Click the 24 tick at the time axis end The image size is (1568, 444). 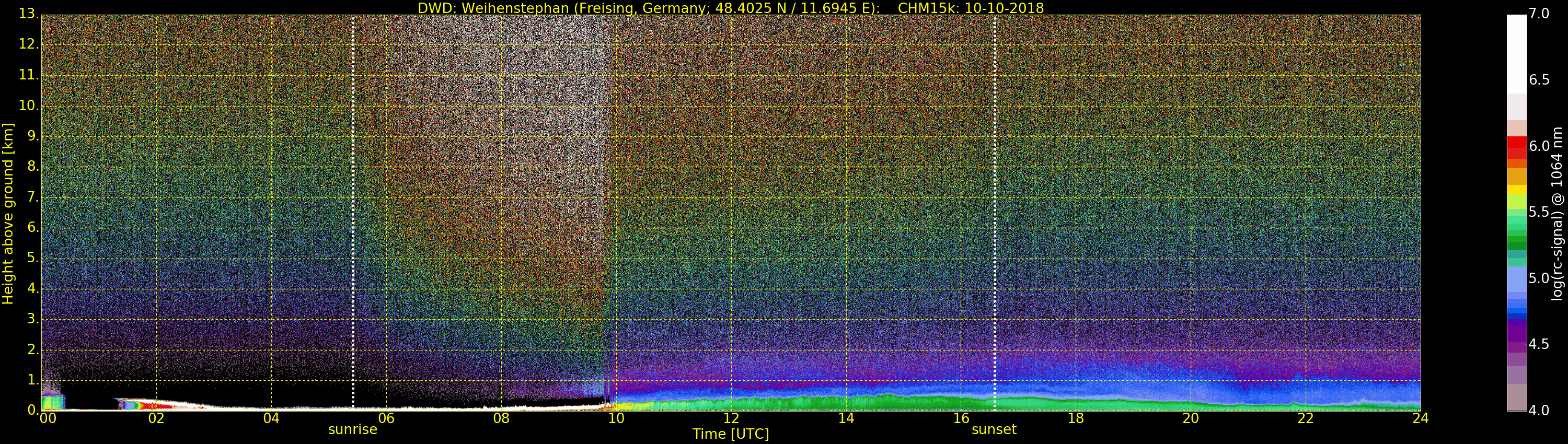1420,418
